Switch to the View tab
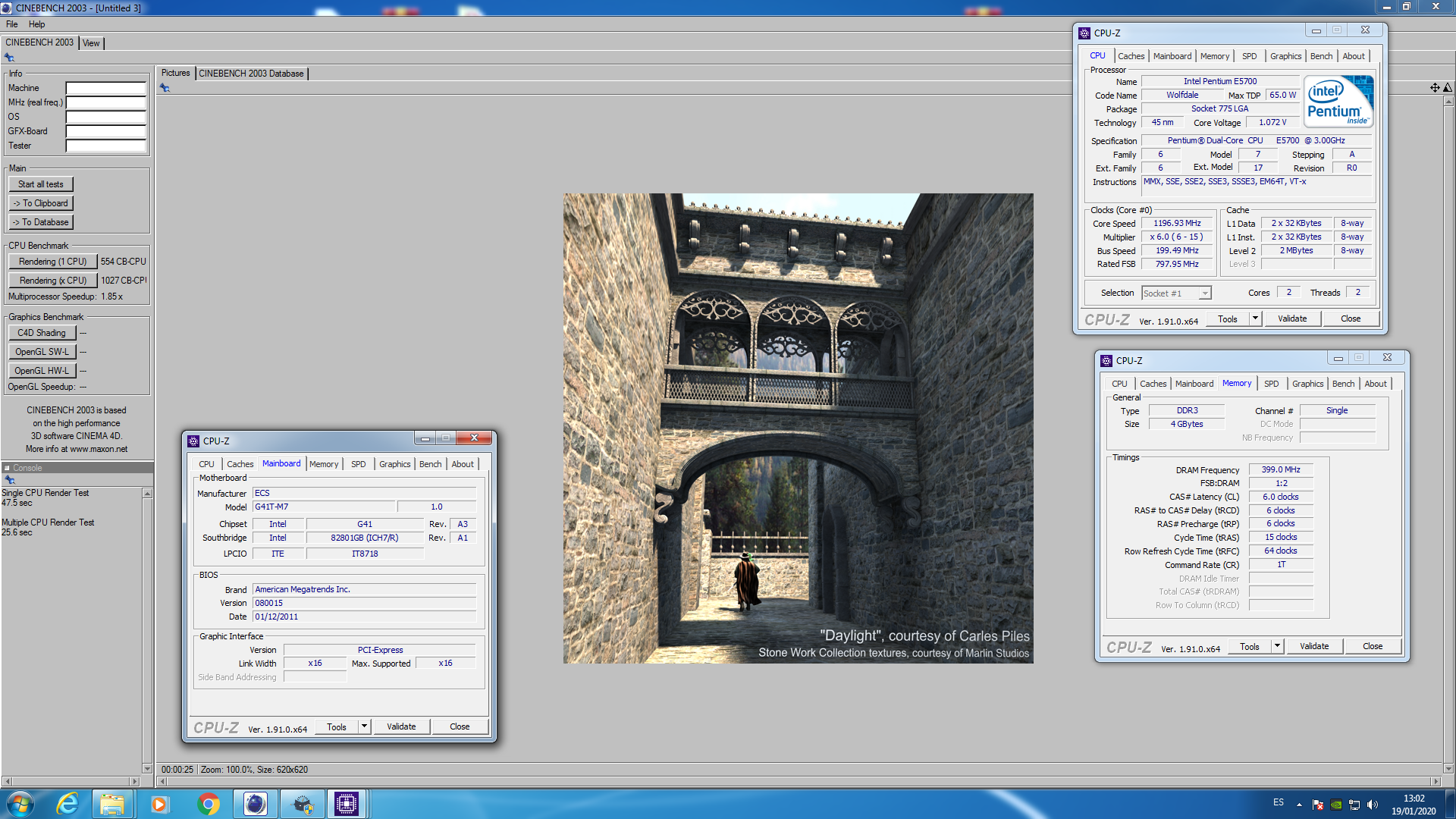1456x819 pixels. click(91, 43)
